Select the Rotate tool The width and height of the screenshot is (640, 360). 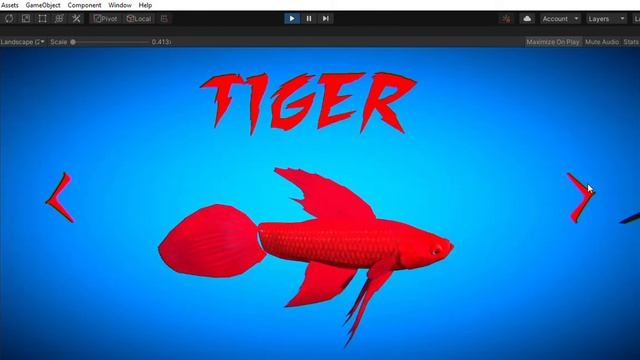(x=9, y=19)
